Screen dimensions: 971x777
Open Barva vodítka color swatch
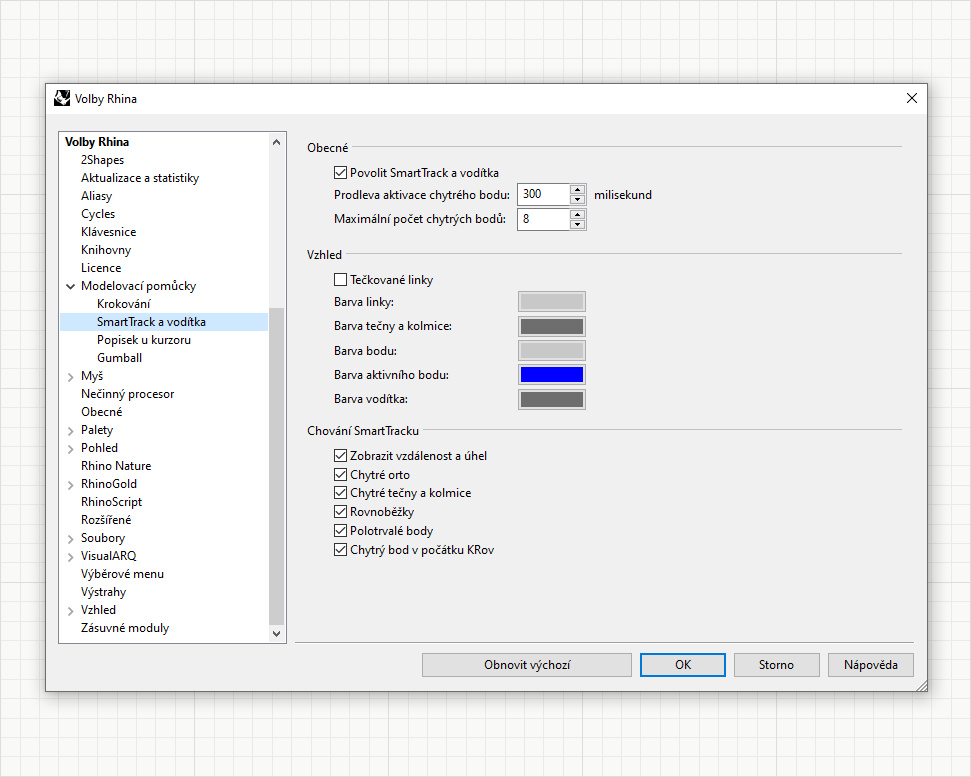tap(552, 399)
